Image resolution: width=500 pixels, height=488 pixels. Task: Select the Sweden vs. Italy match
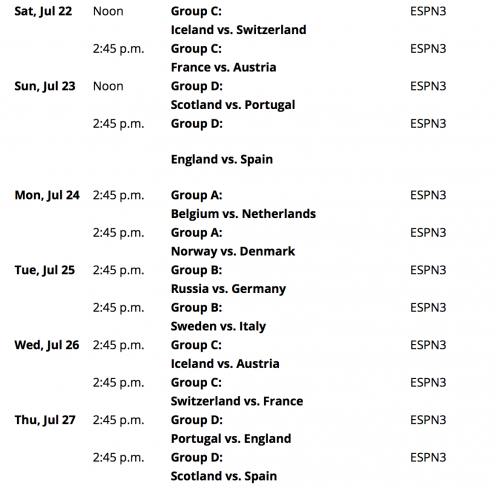pos(218,326)
